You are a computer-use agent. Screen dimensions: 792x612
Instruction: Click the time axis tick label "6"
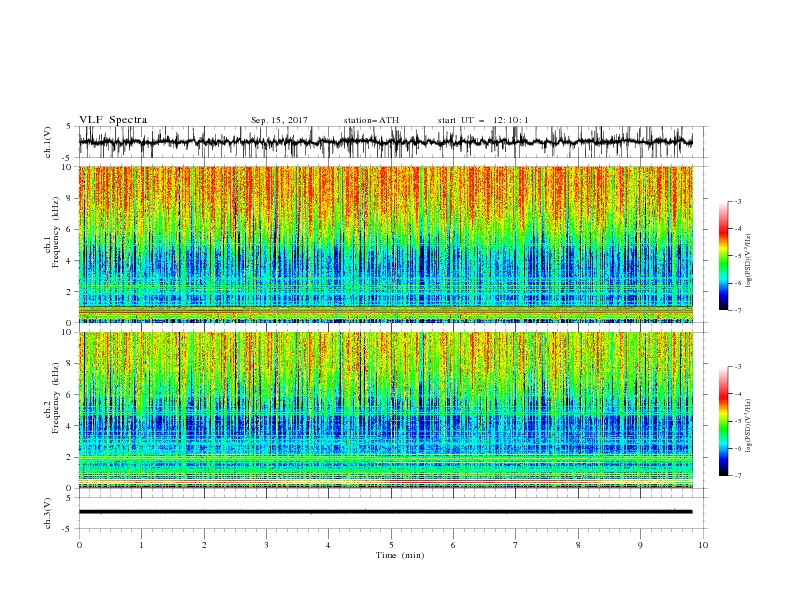[x=453, y=545]
